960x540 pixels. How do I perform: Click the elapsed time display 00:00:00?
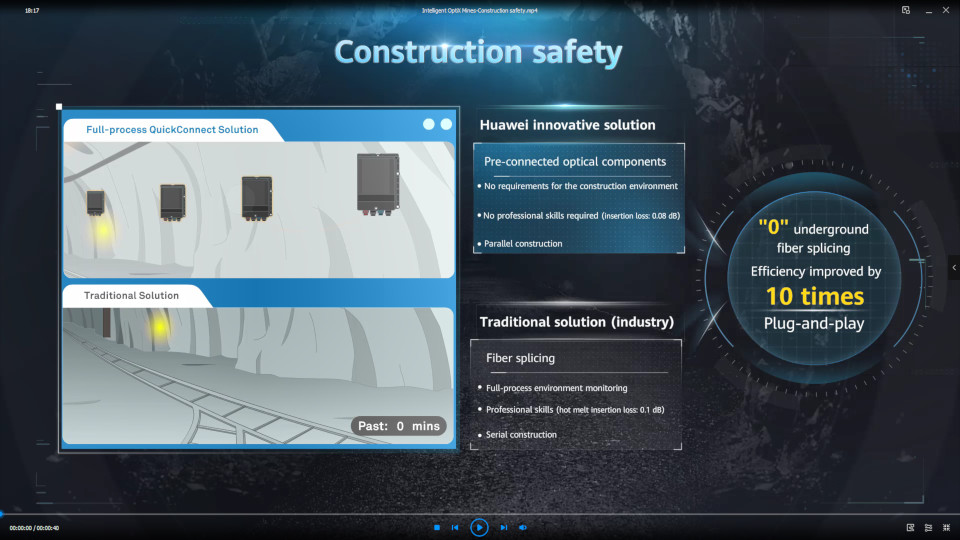click(x=21, y=528)
